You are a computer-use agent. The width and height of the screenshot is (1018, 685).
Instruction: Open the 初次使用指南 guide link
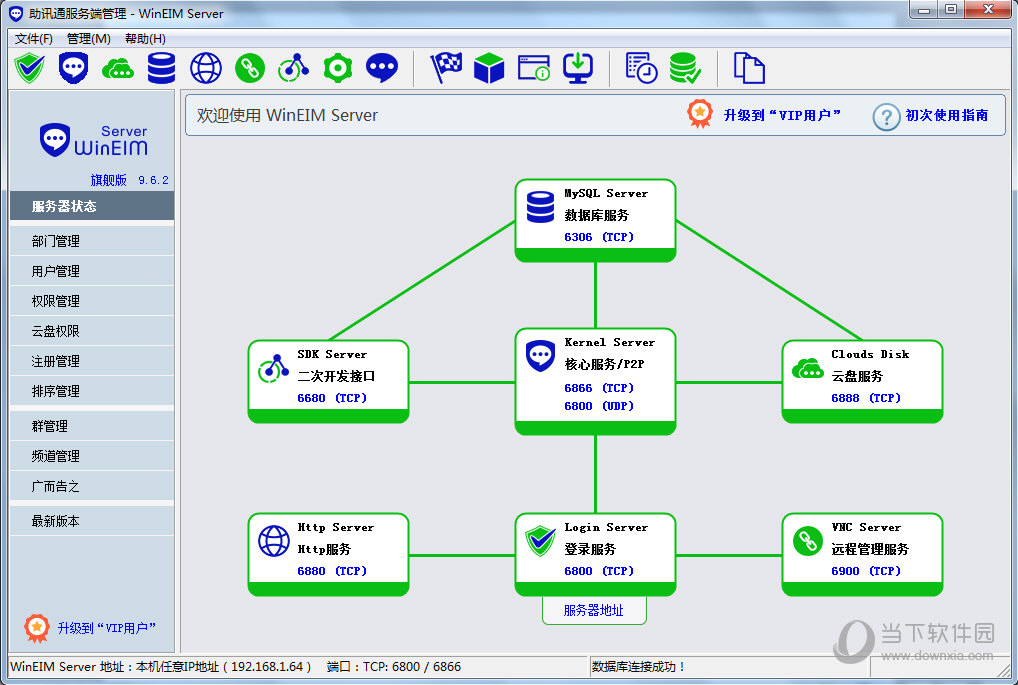click(947, 116)
